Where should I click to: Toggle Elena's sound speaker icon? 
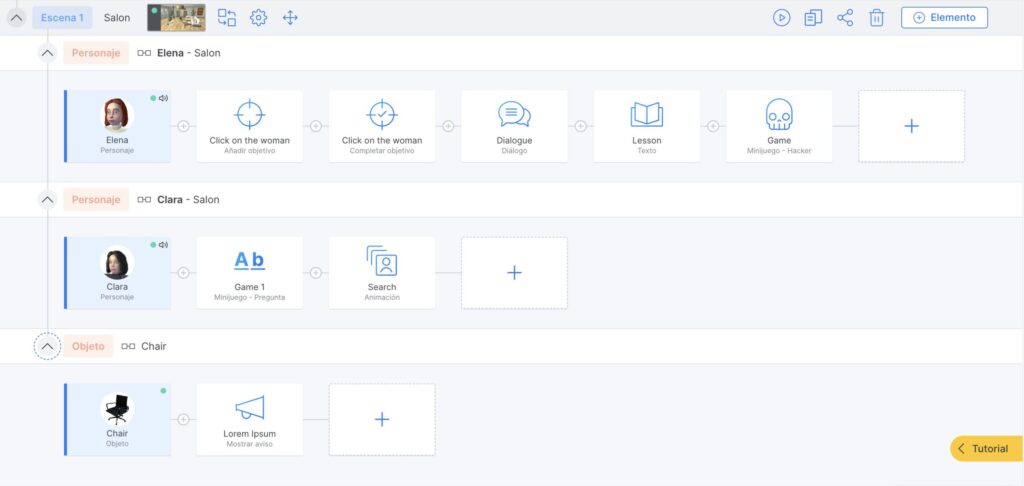coord(163,98)
